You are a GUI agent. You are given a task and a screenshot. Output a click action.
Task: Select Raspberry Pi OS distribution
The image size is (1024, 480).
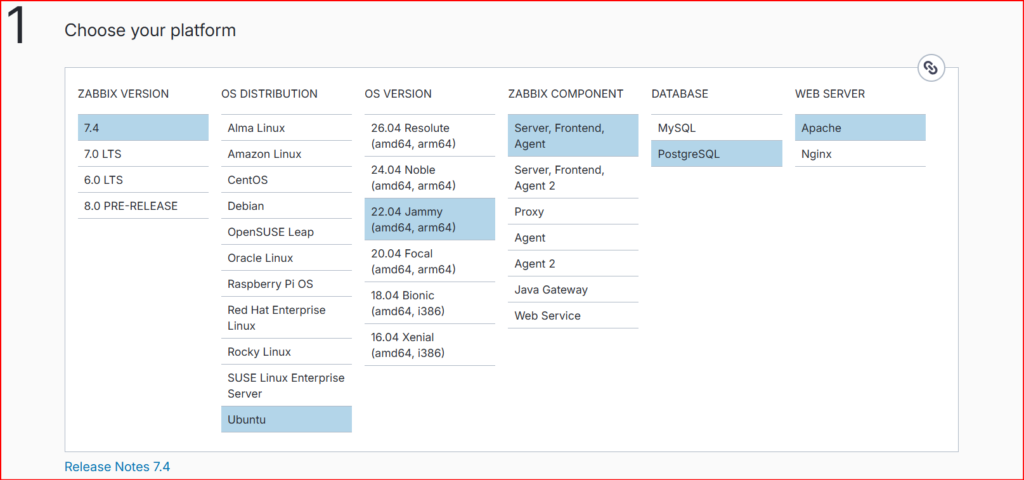click(286, 284)
